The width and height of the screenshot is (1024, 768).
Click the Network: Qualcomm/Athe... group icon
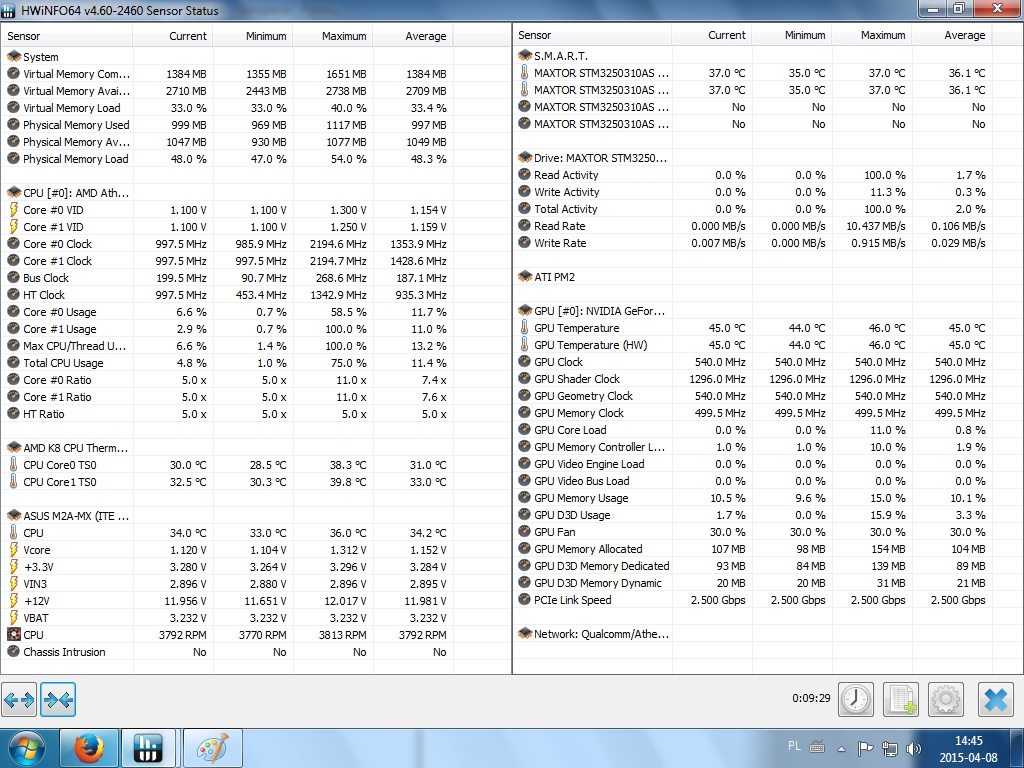pyautogui.click(x=525, y=633)
